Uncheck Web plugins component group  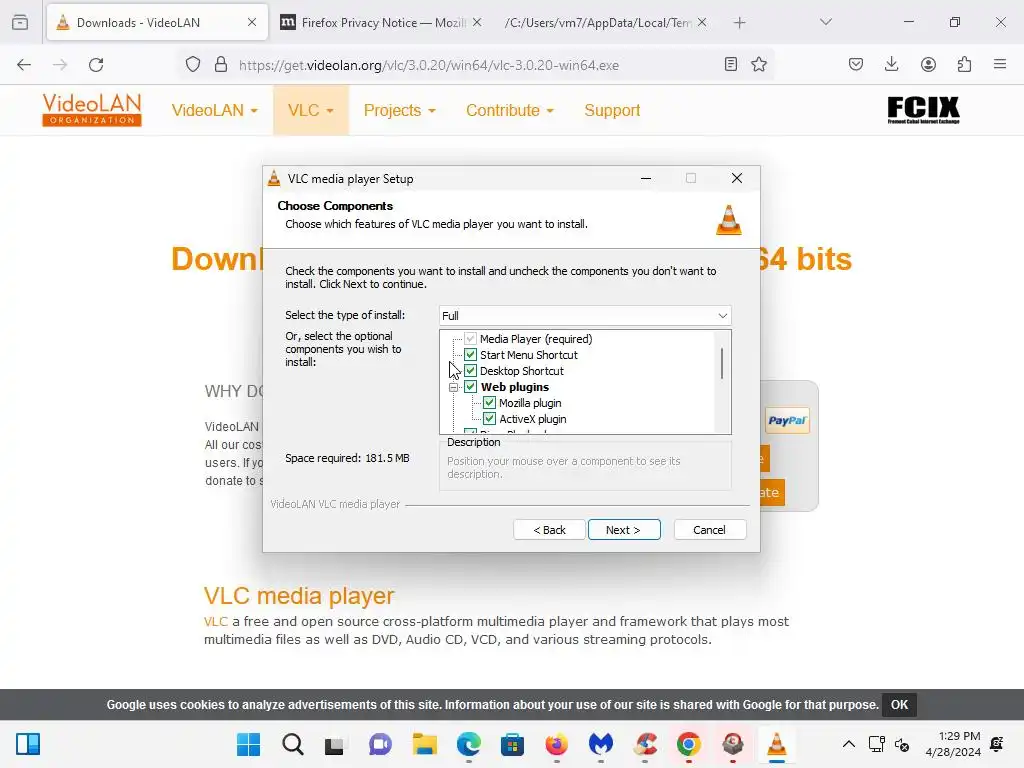point(470,387)
